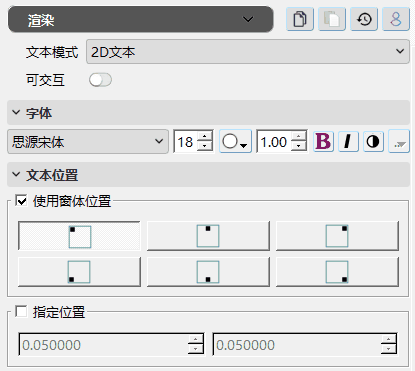Select the bottom-left window position button

[x=79, y=272]
